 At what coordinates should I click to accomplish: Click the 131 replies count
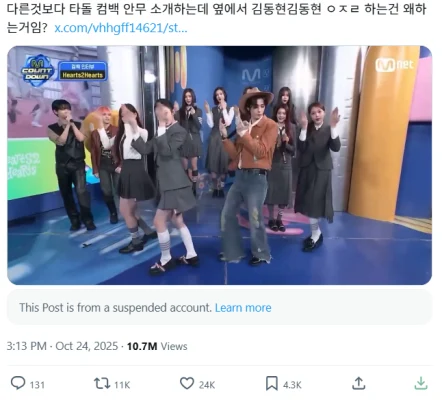click(37, 385)
